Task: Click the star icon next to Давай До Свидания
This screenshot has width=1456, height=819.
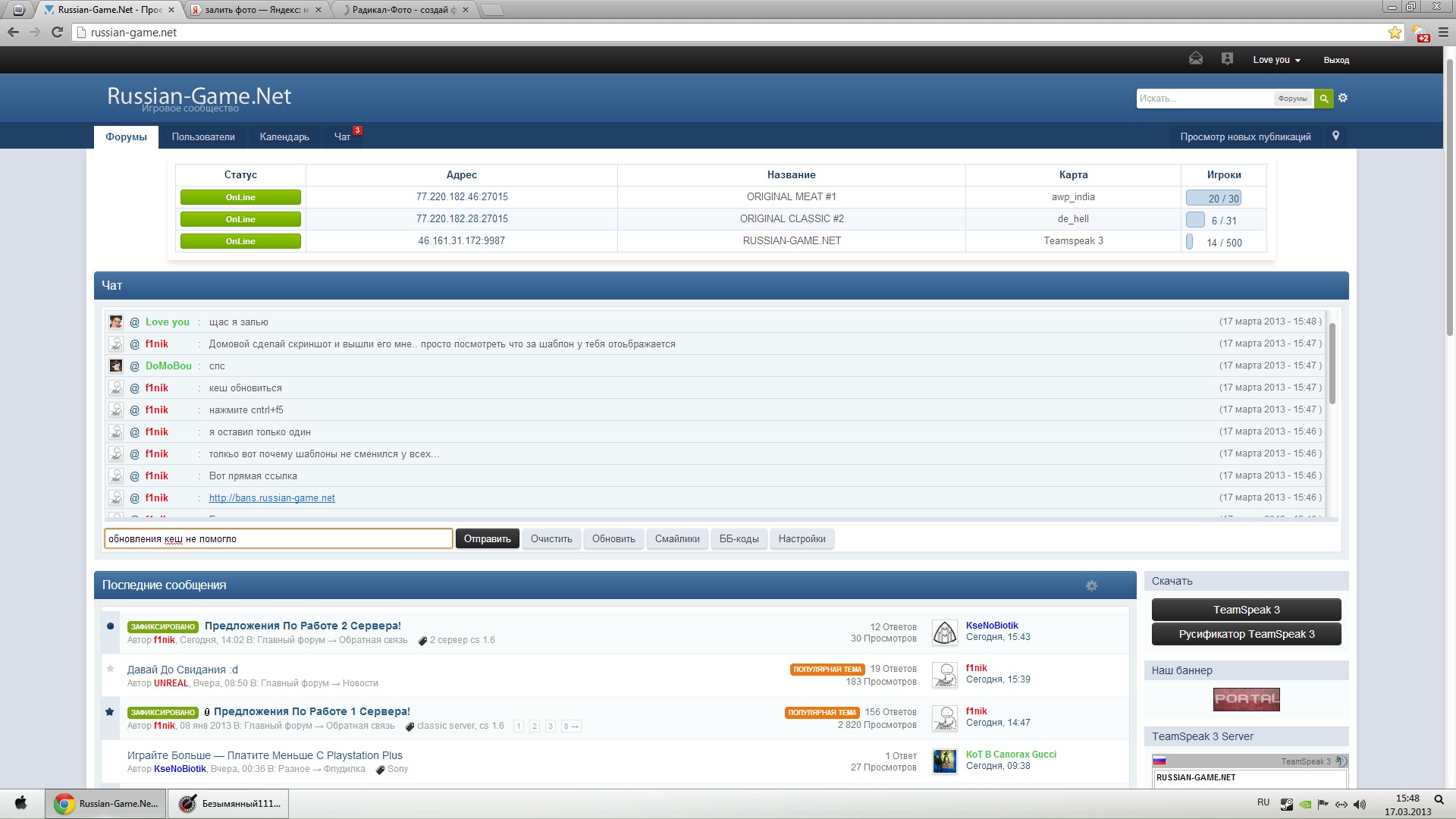Action: pos(110,669)
